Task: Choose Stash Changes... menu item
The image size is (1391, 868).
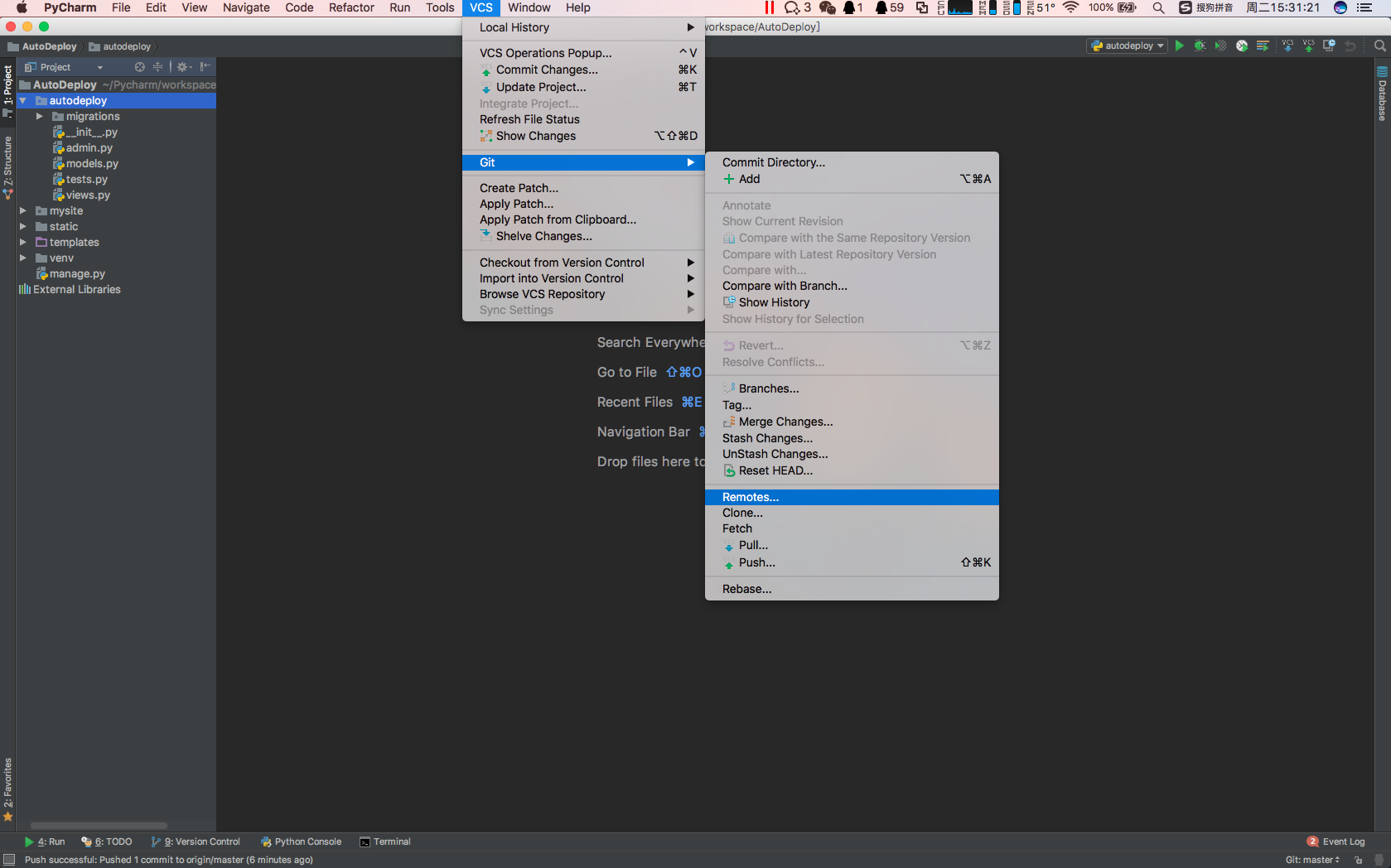Action: coord(852,438)
